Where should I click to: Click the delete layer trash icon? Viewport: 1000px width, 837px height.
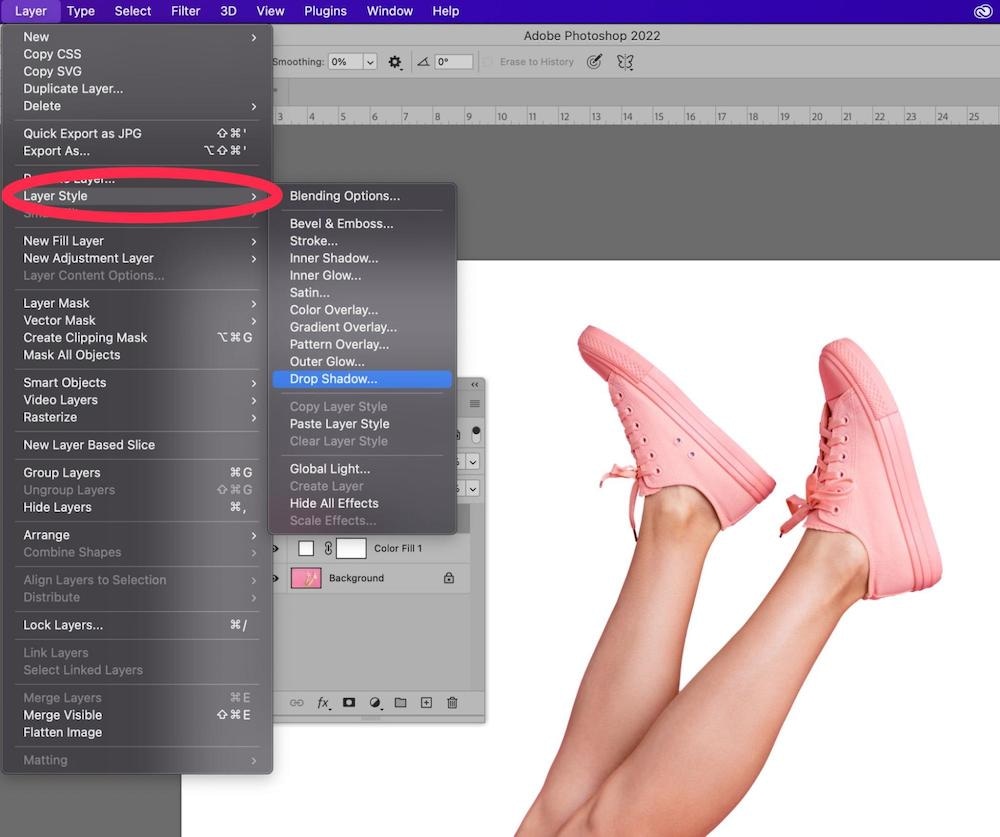pos(452,703)
